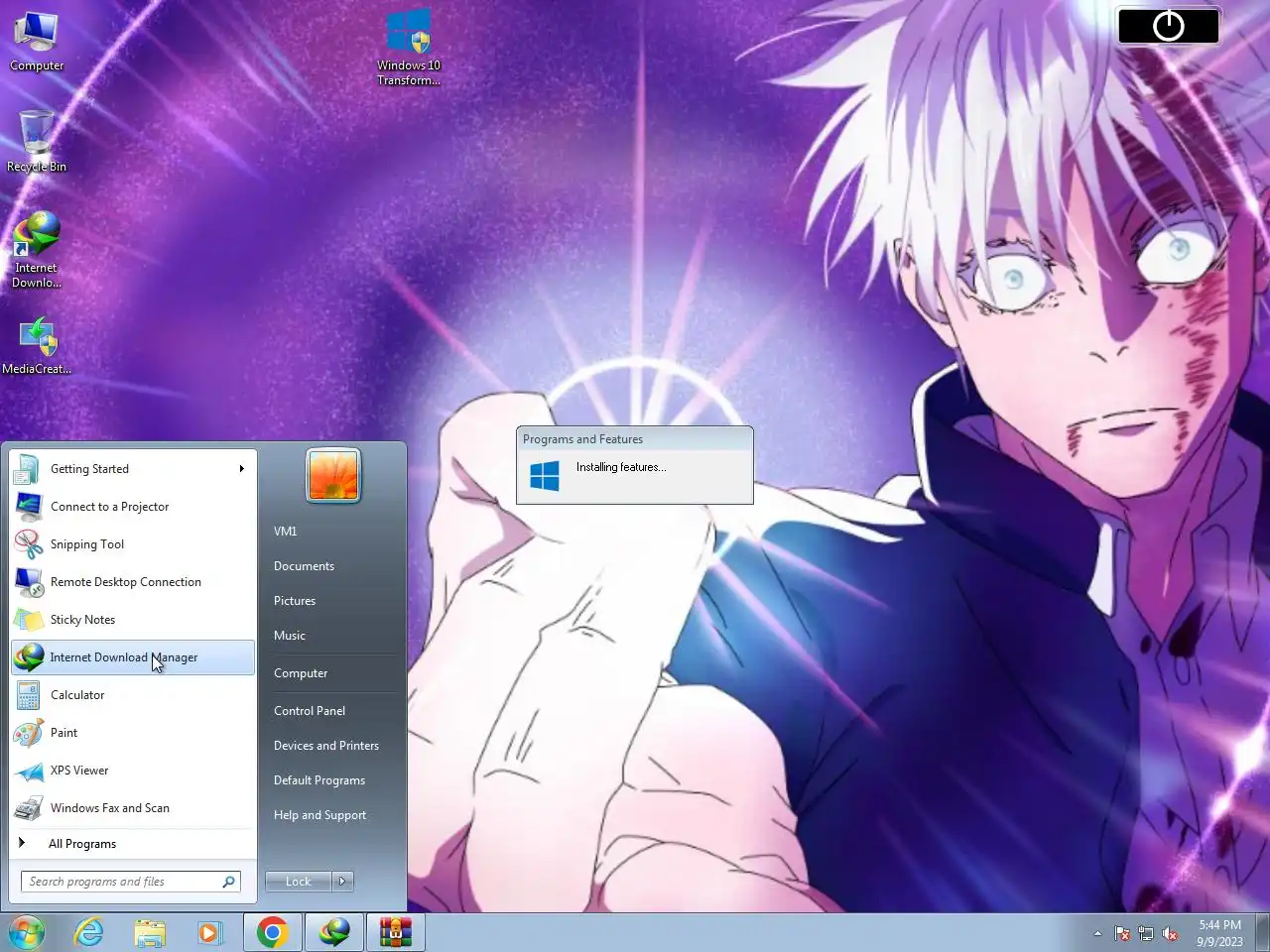Click the network tray icon
Screen dimensions: 1270x952
pyautogui.click(x=1146, y=933)
